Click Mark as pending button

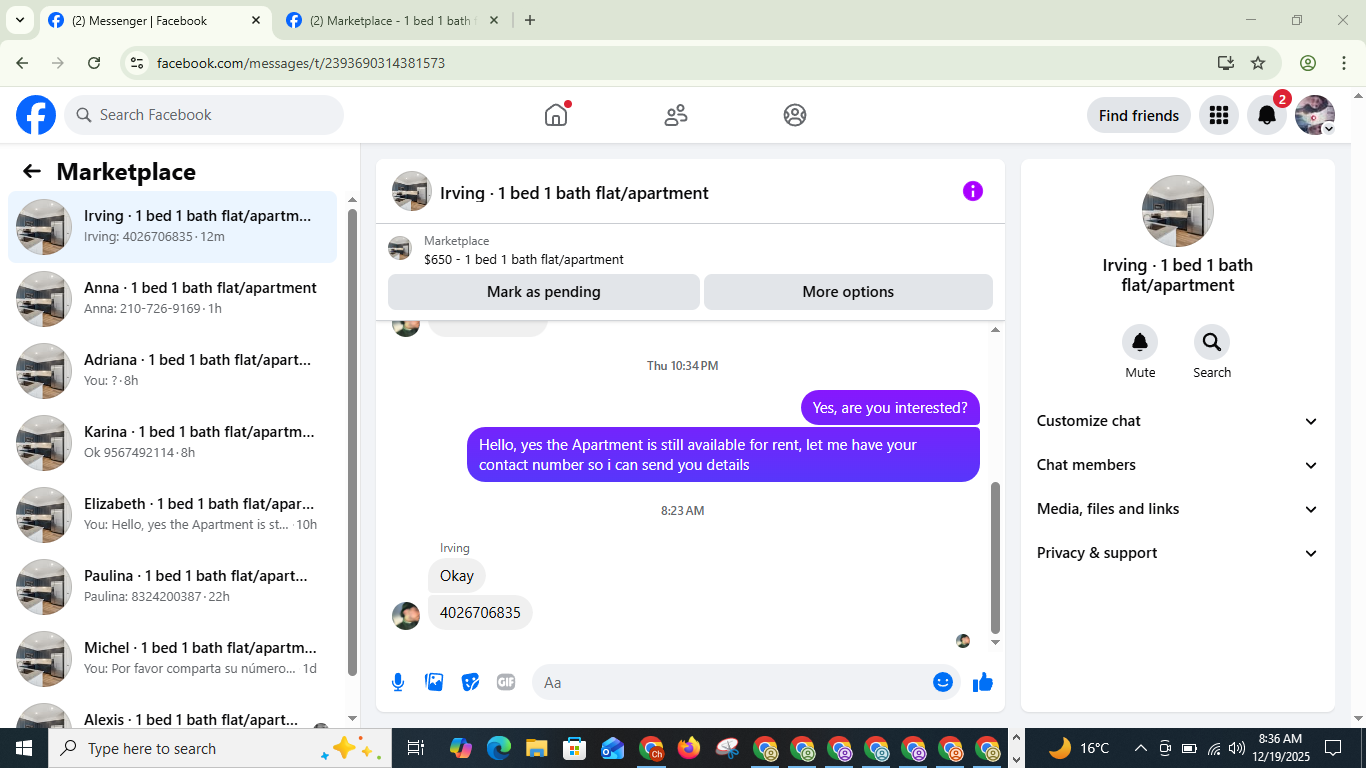point(544,292)
